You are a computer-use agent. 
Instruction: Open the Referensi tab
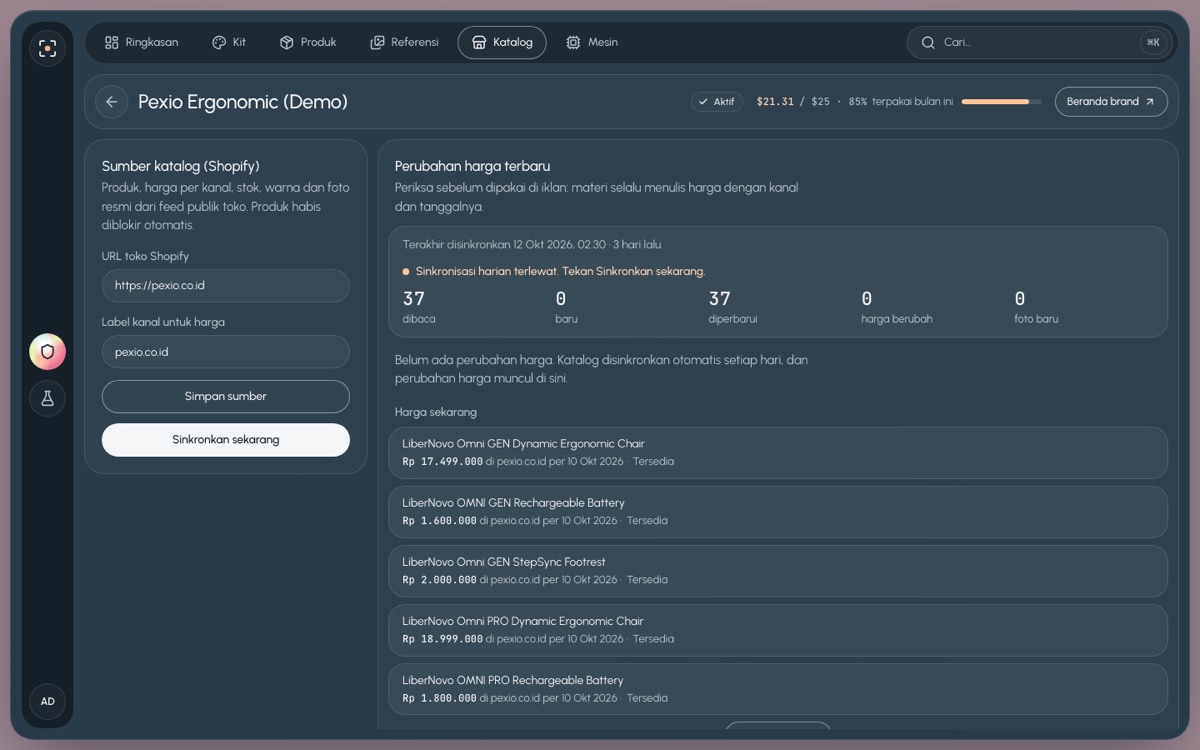point(404,42)
